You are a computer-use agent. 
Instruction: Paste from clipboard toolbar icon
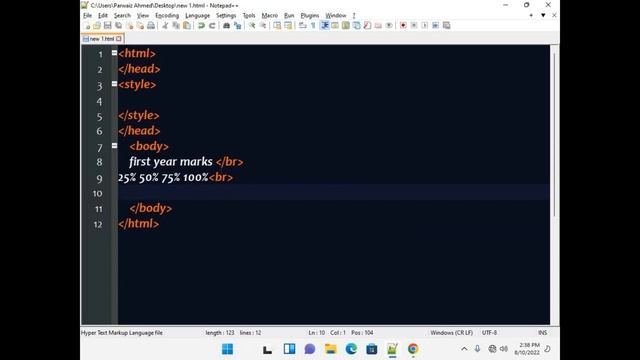pos(187,25)
